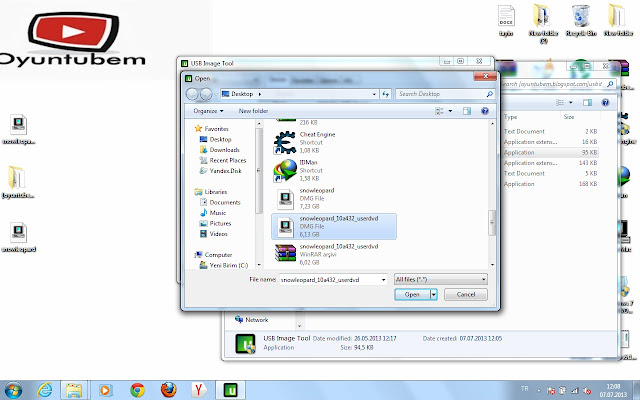Viewport: 640px width, 400px height.
Task: Open the Documents library
Action: point(224,202)
